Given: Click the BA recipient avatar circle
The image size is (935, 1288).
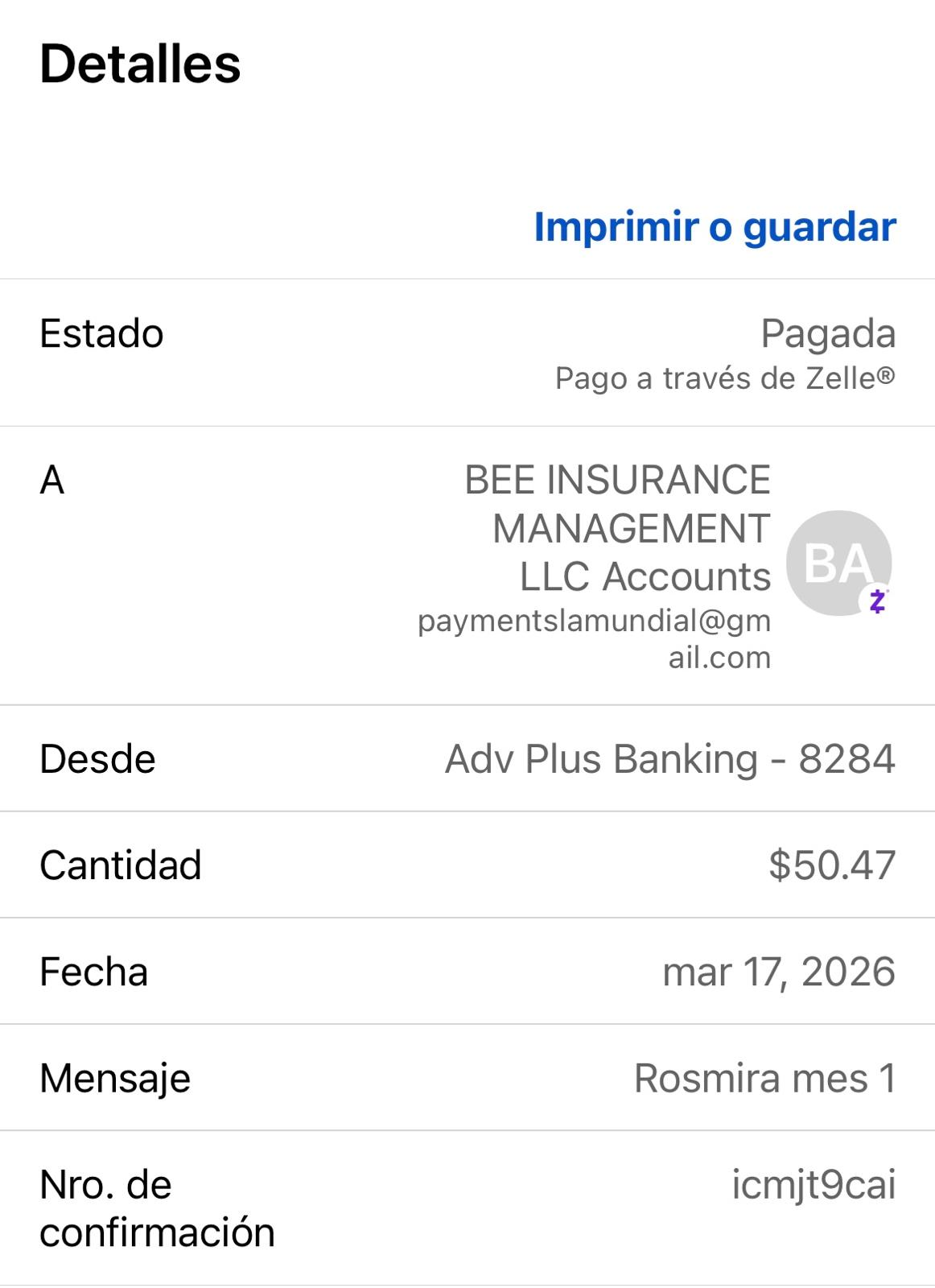Looking at the screenshot, I should click(837, 562).
